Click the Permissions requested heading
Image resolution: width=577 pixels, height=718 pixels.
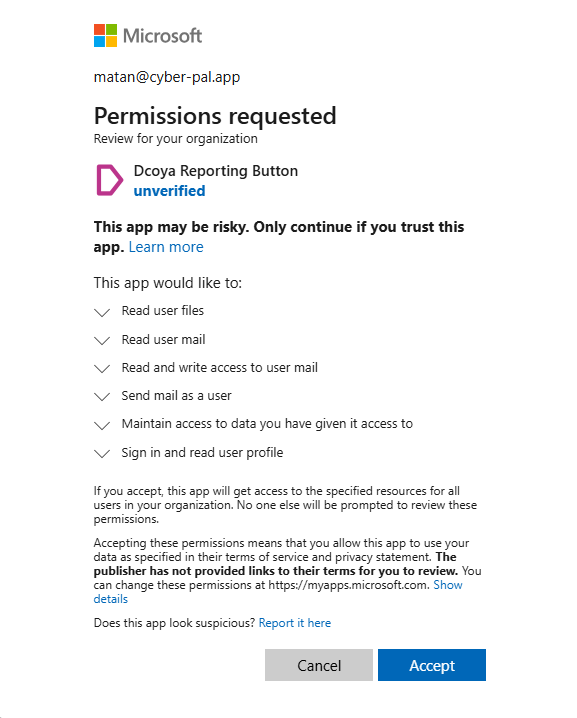[x=215, y=115]
